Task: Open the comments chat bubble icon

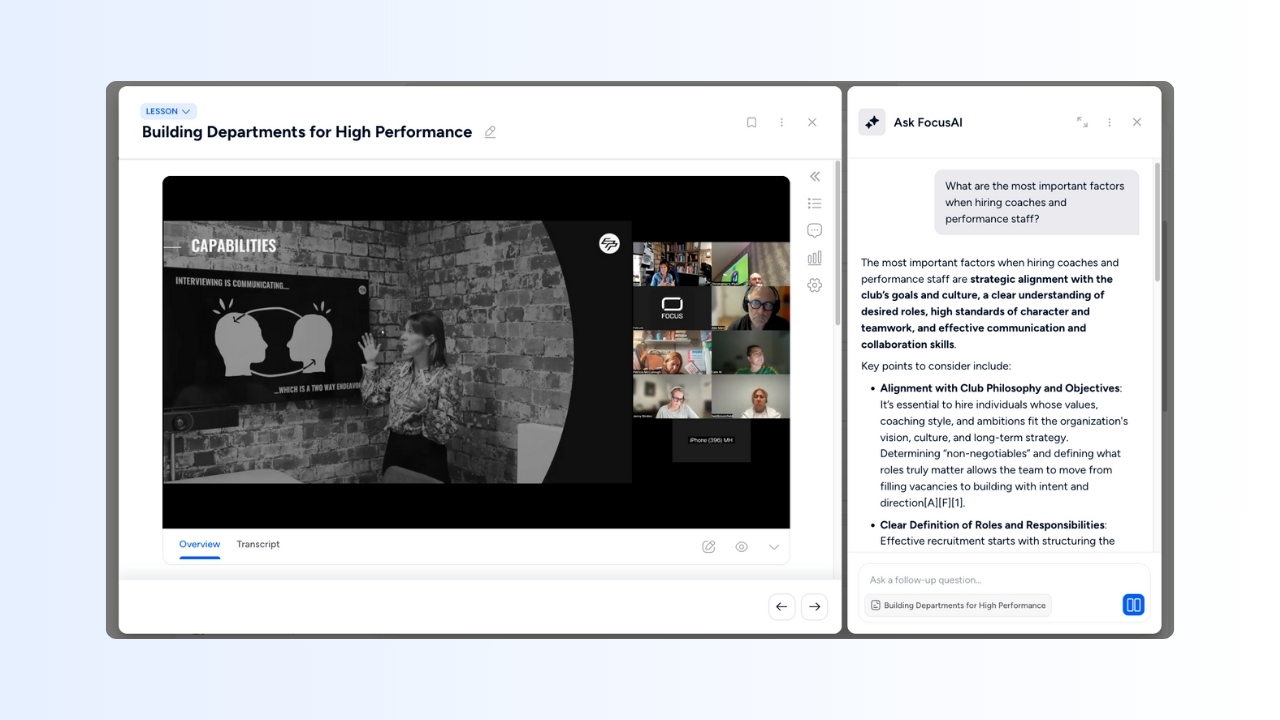Action: 815,230
